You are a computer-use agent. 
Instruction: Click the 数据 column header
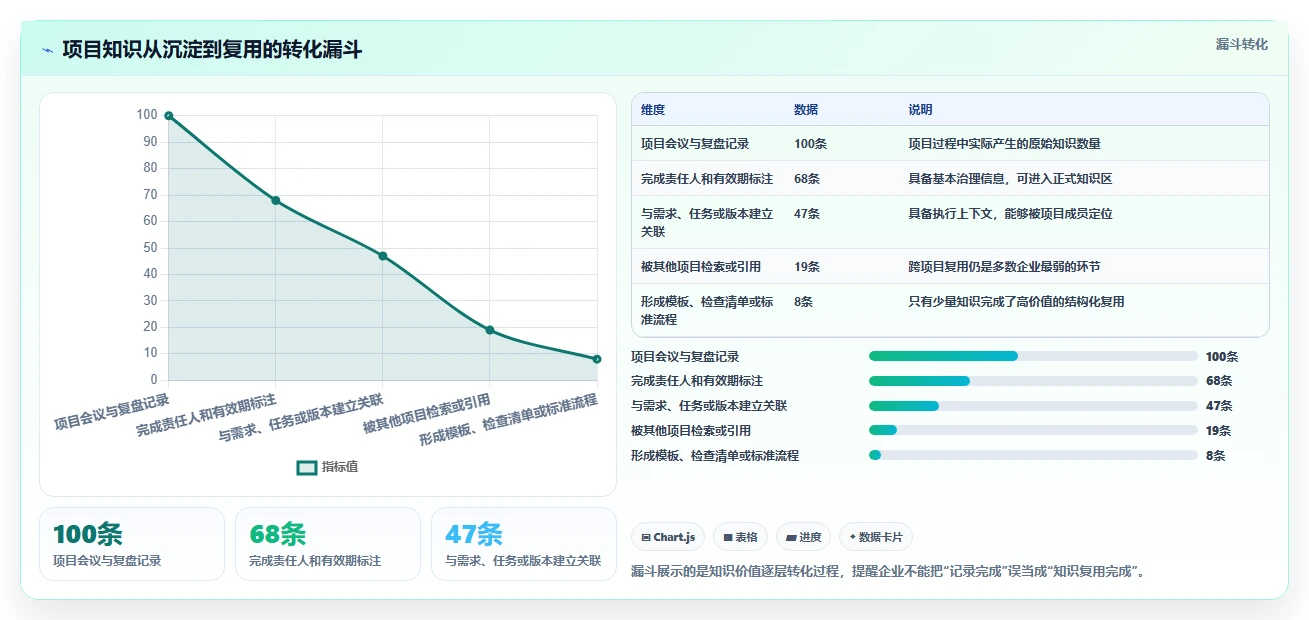pos(806,110)
